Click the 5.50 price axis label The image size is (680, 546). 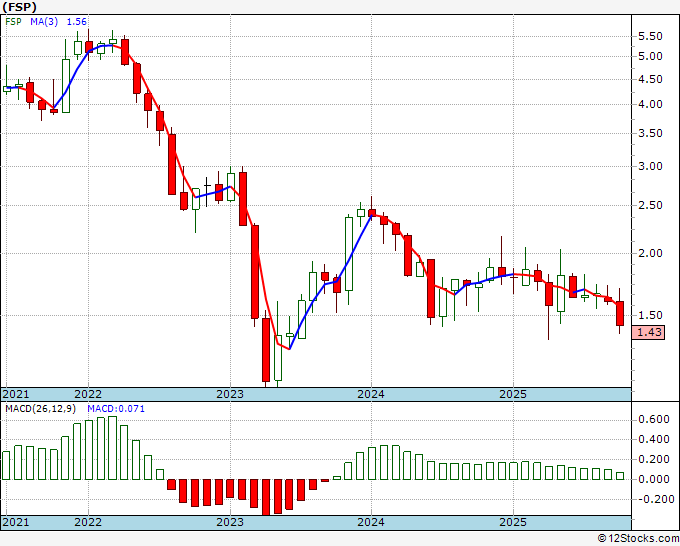pos(650,36)
